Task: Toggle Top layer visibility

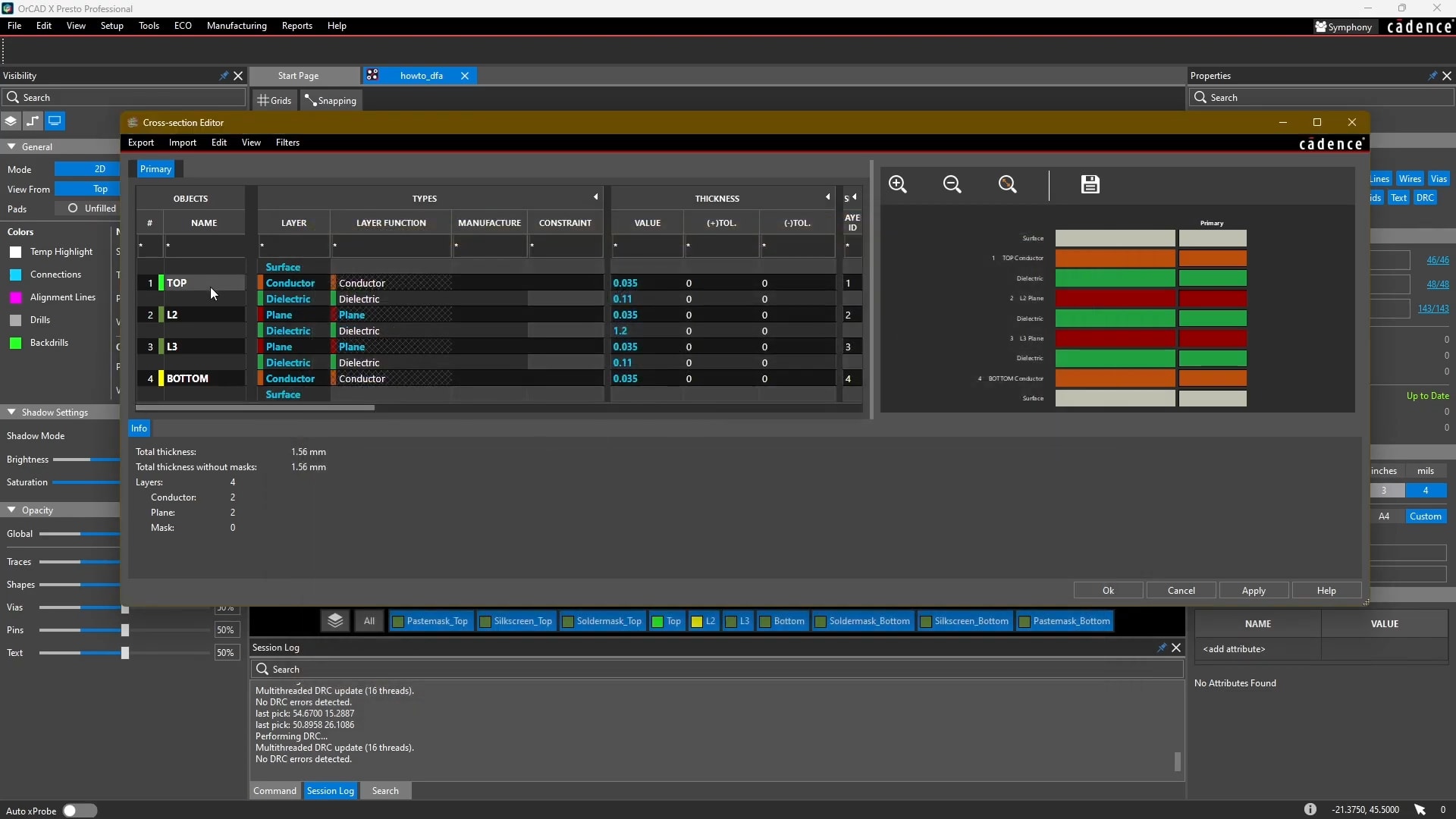Action: [x=667, y=621]
